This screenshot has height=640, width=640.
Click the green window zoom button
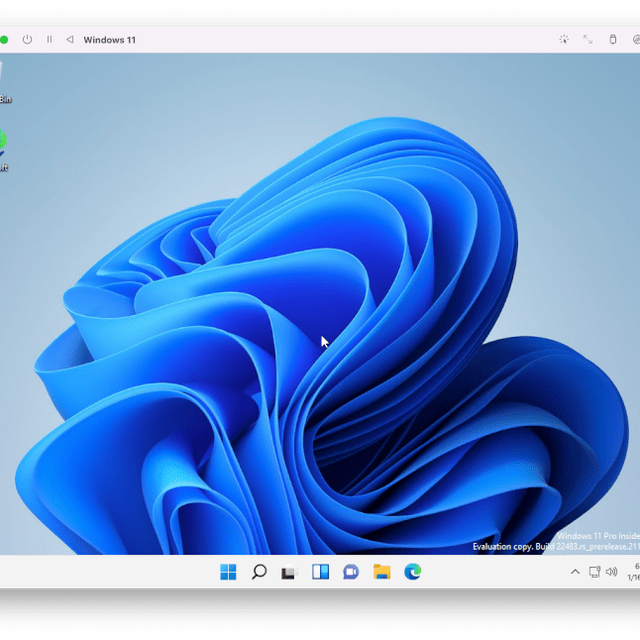point(4,40)
